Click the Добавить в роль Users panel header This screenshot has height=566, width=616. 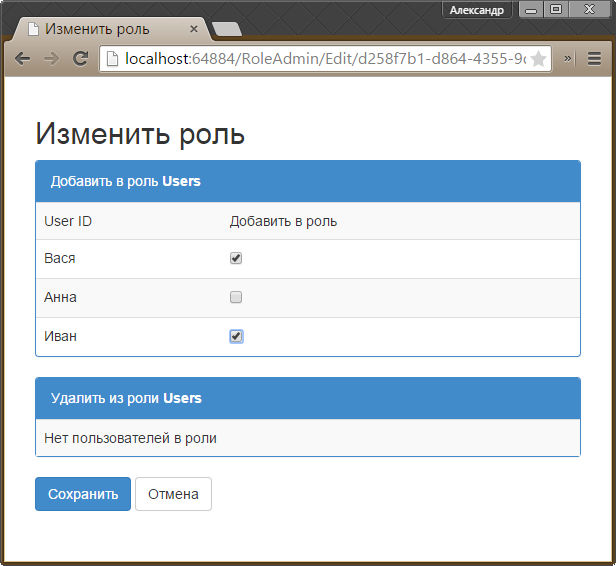[308, 181]
